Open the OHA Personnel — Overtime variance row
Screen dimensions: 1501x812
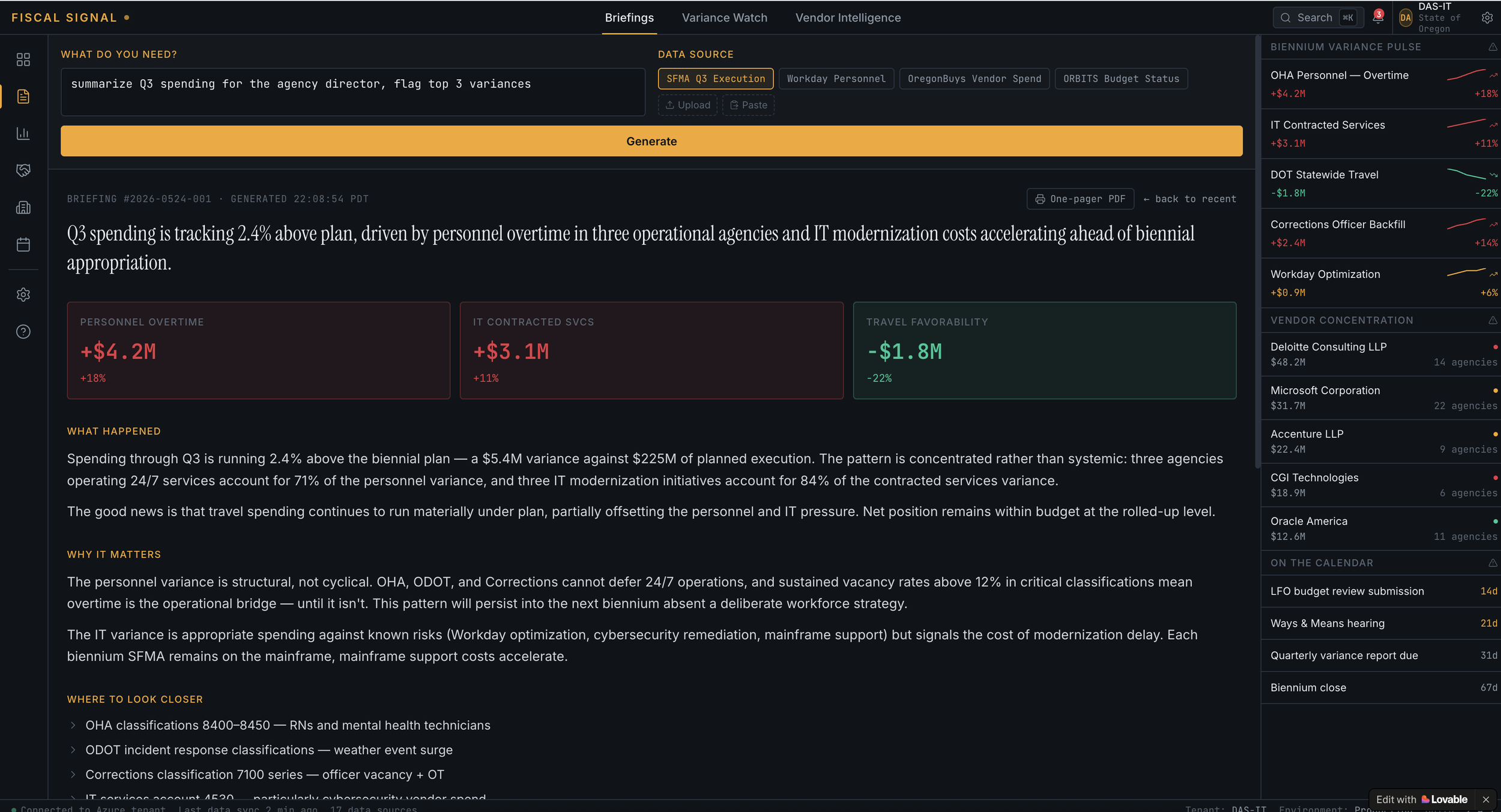point(1381,84)
